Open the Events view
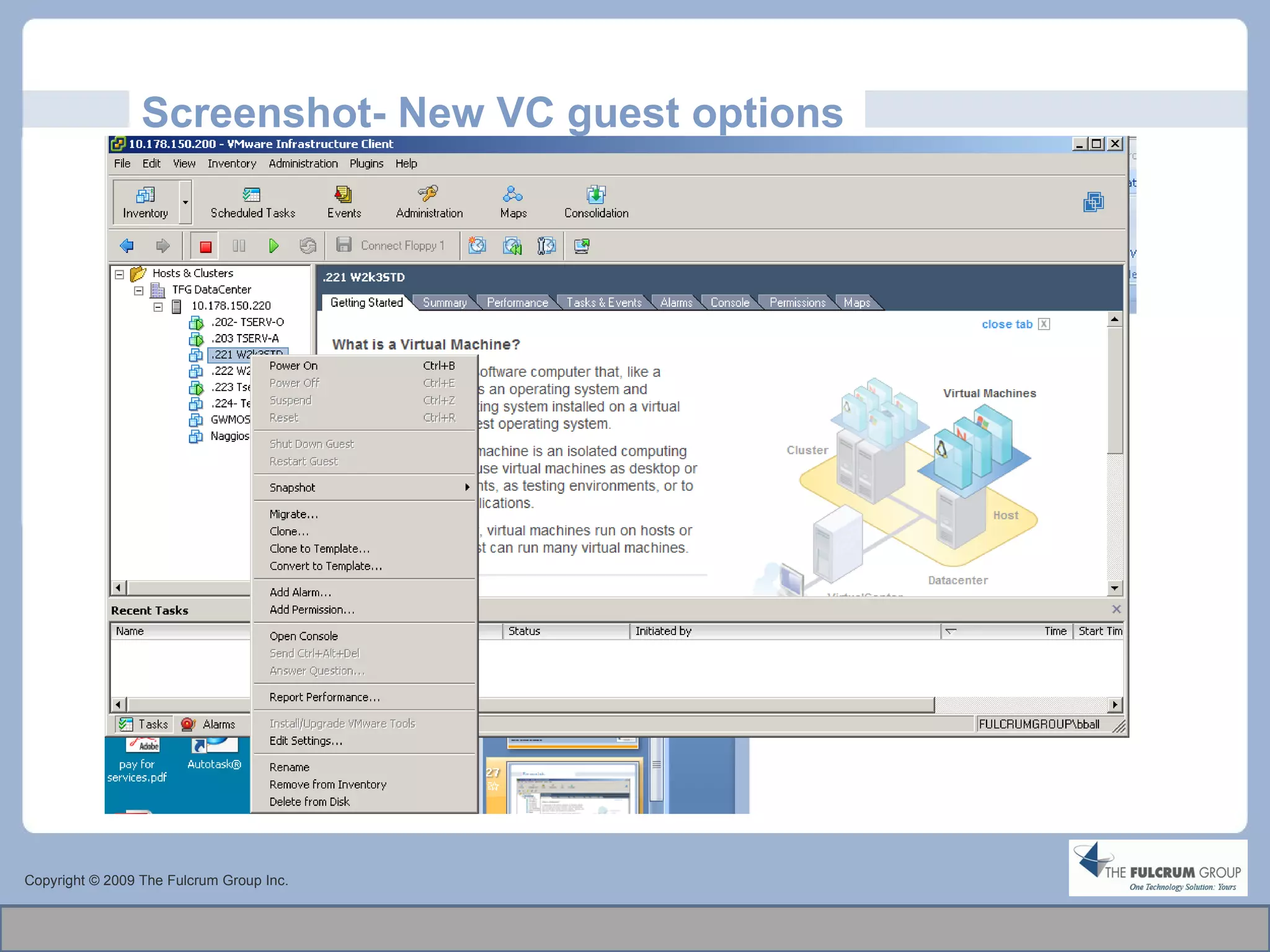Screen dimensions: 1270x952 click(344, 202)
